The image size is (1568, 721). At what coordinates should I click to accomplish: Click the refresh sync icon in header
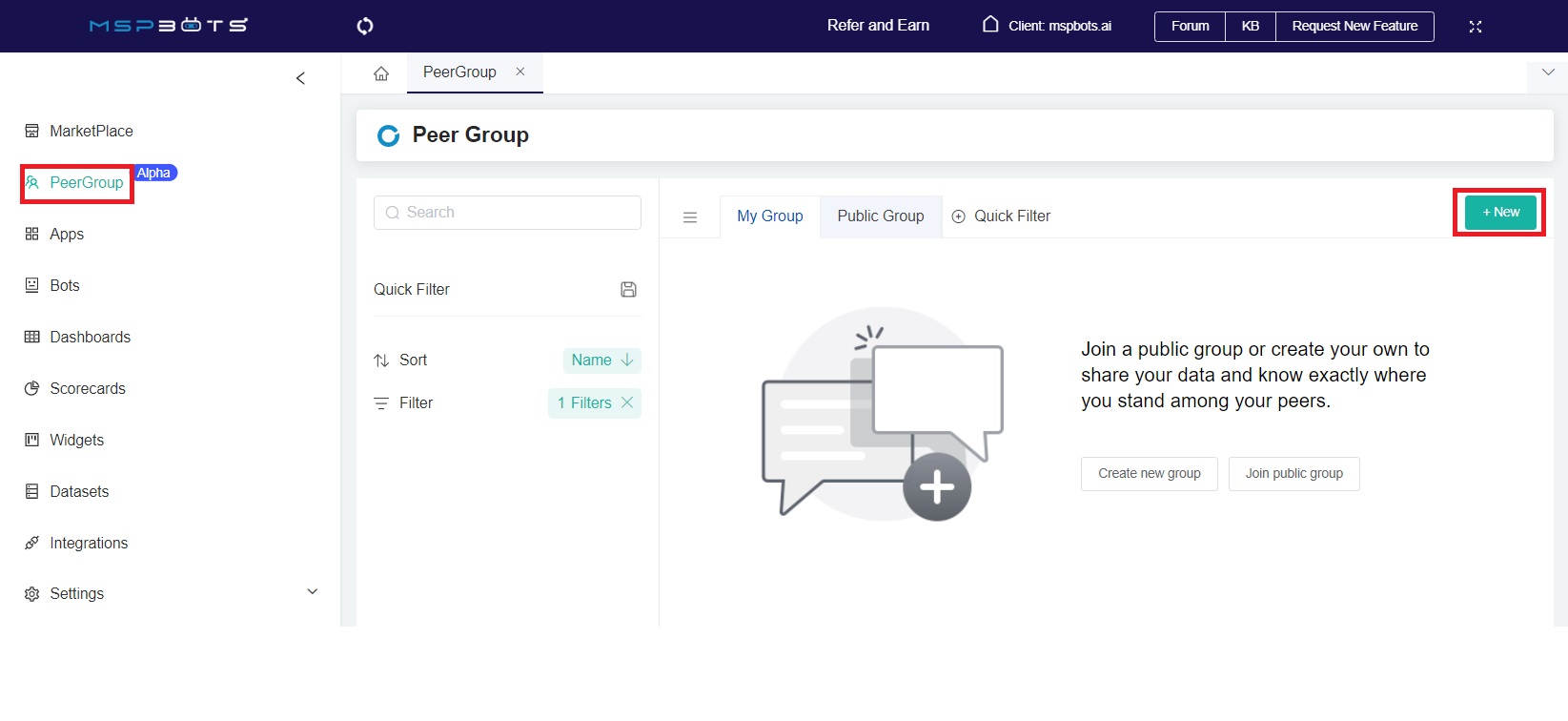point(365,26)
